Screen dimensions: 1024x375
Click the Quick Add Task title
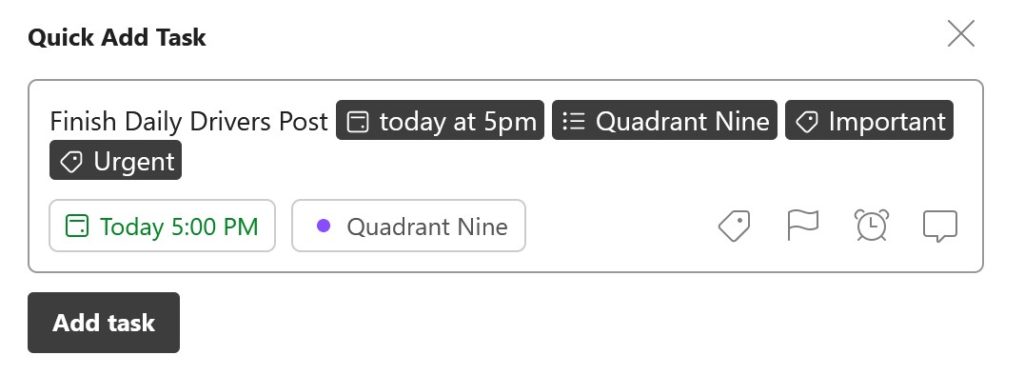pos(117,37)
